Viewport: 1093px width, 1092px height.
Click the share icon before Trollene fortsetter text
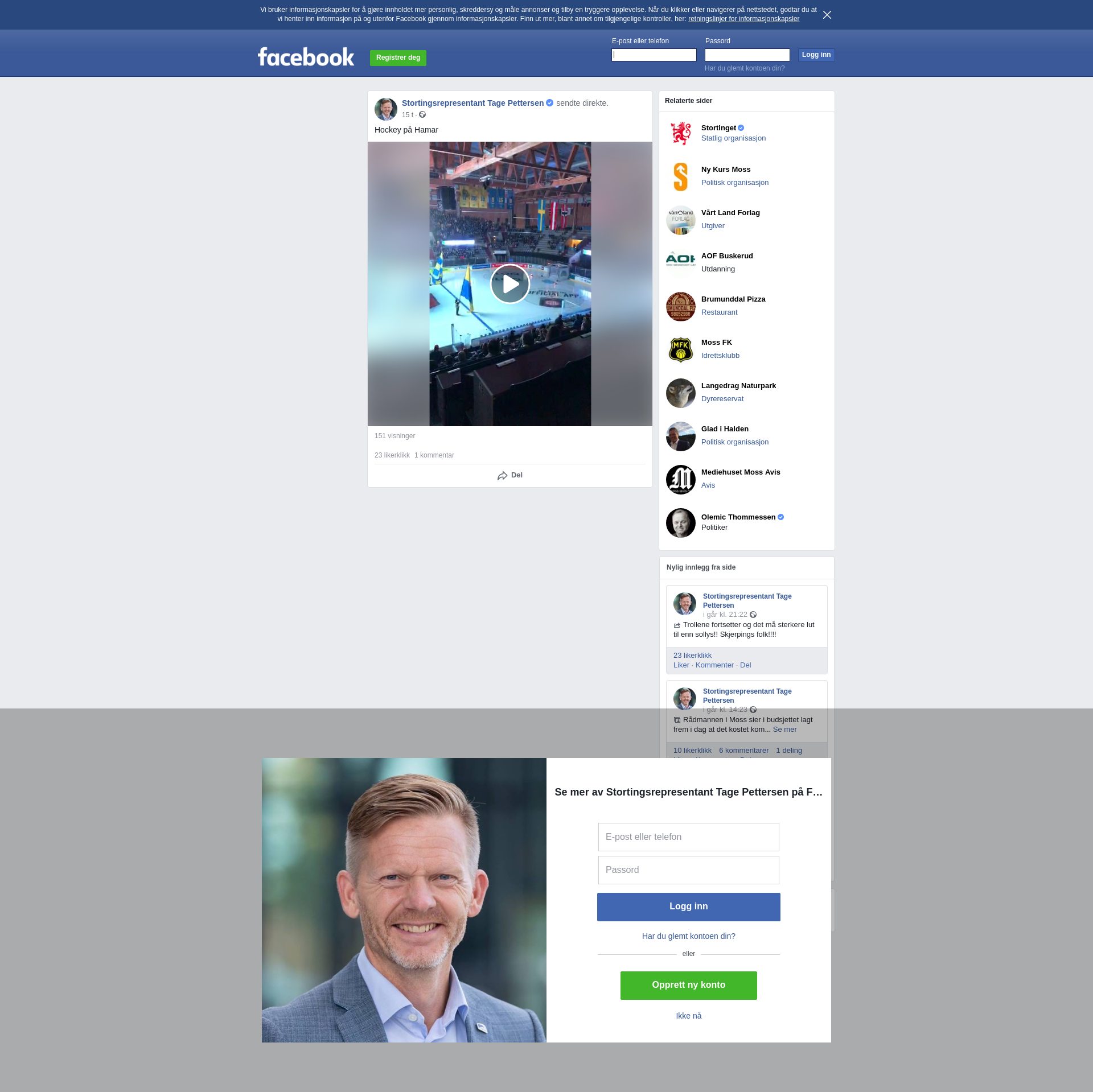tap(677, 625)
